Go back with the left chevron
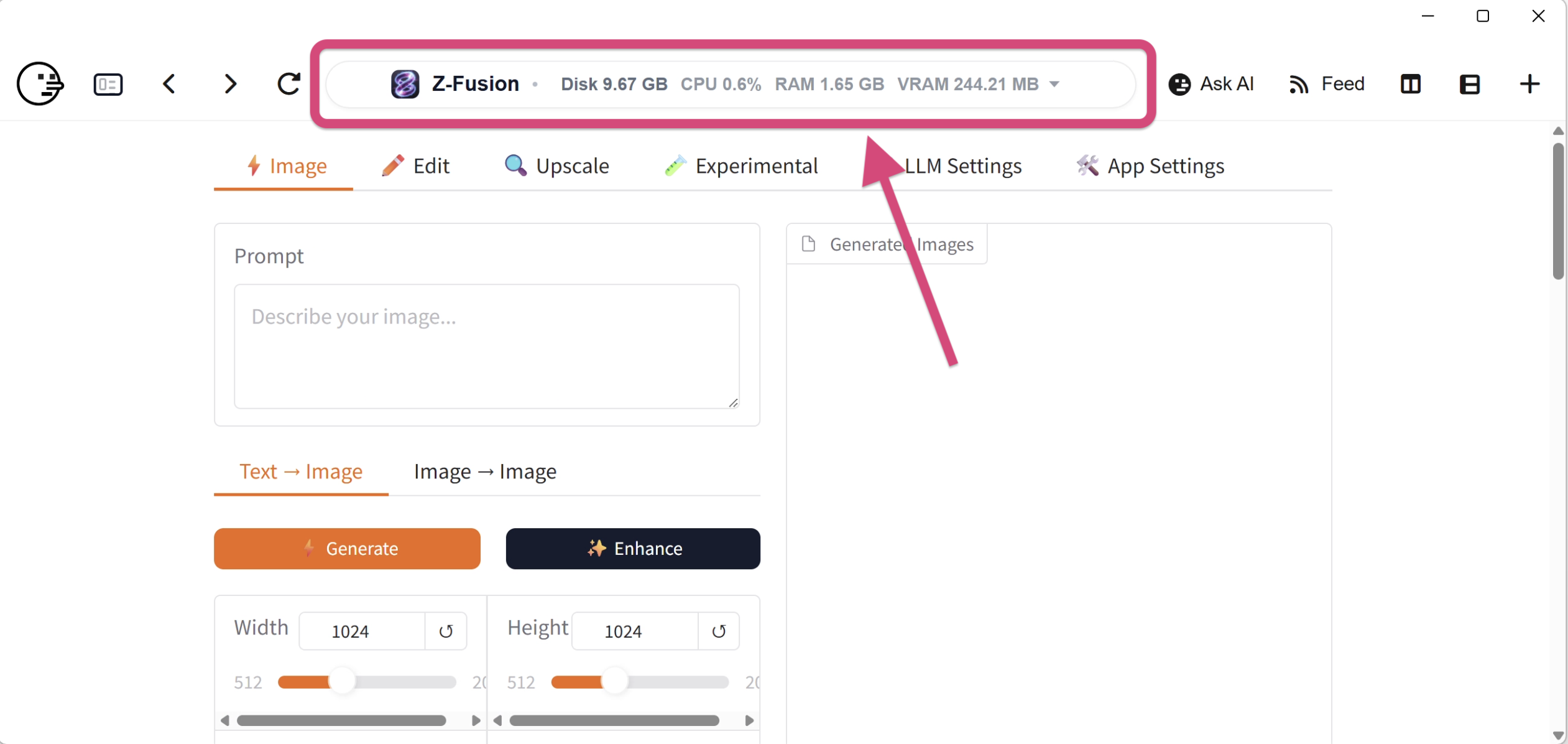This screenshot has width=1568, height=744. tap(169, 84)
